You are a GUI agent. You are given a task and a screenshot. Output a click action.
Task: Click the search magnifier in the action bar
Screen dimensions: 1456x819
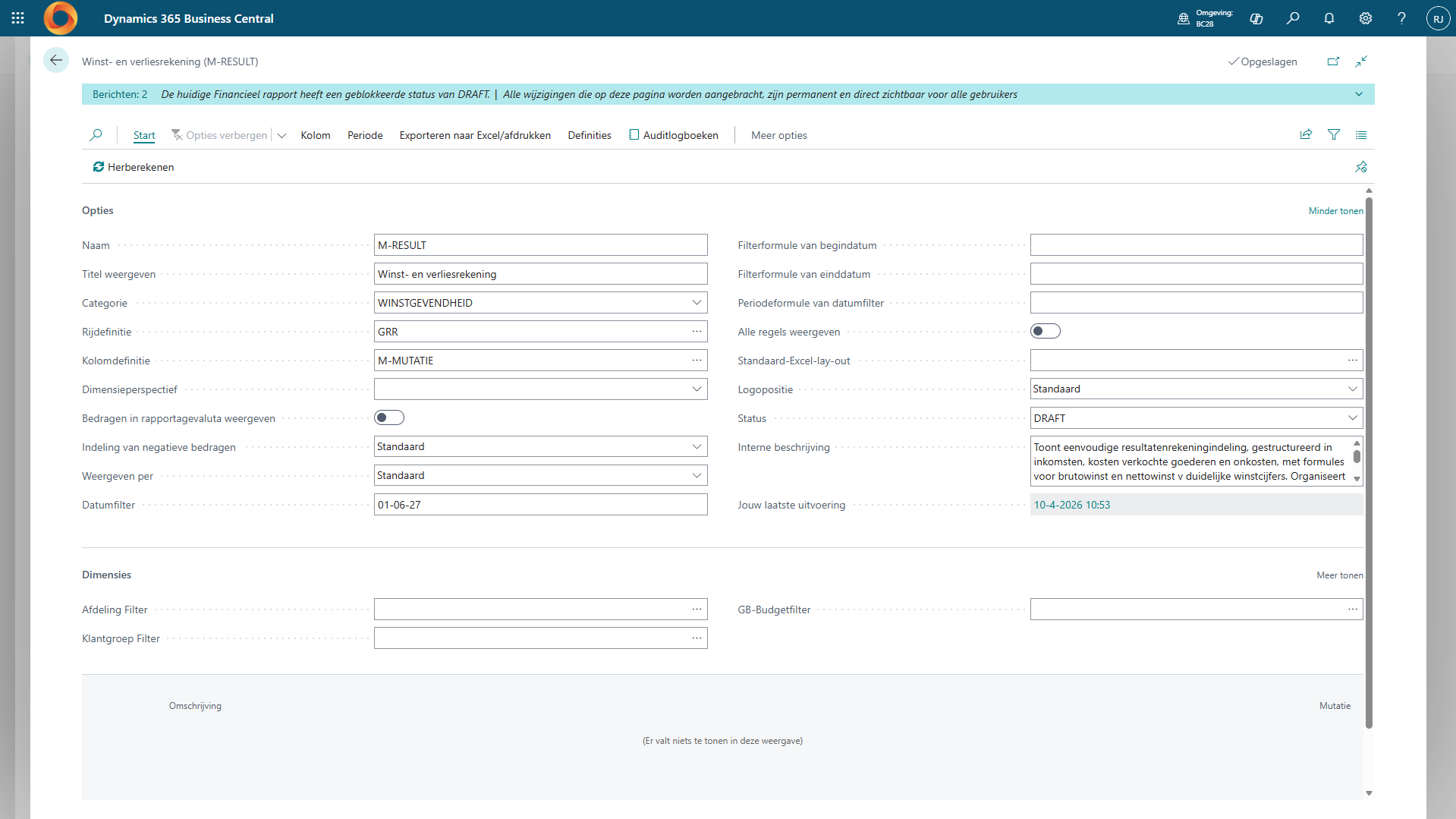96,135
